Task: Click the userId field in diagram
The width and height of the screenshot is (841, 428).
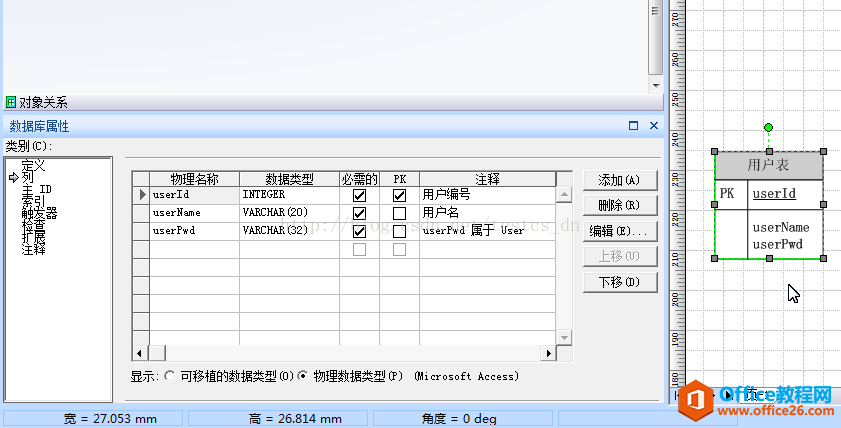Action: coord(774,194)
